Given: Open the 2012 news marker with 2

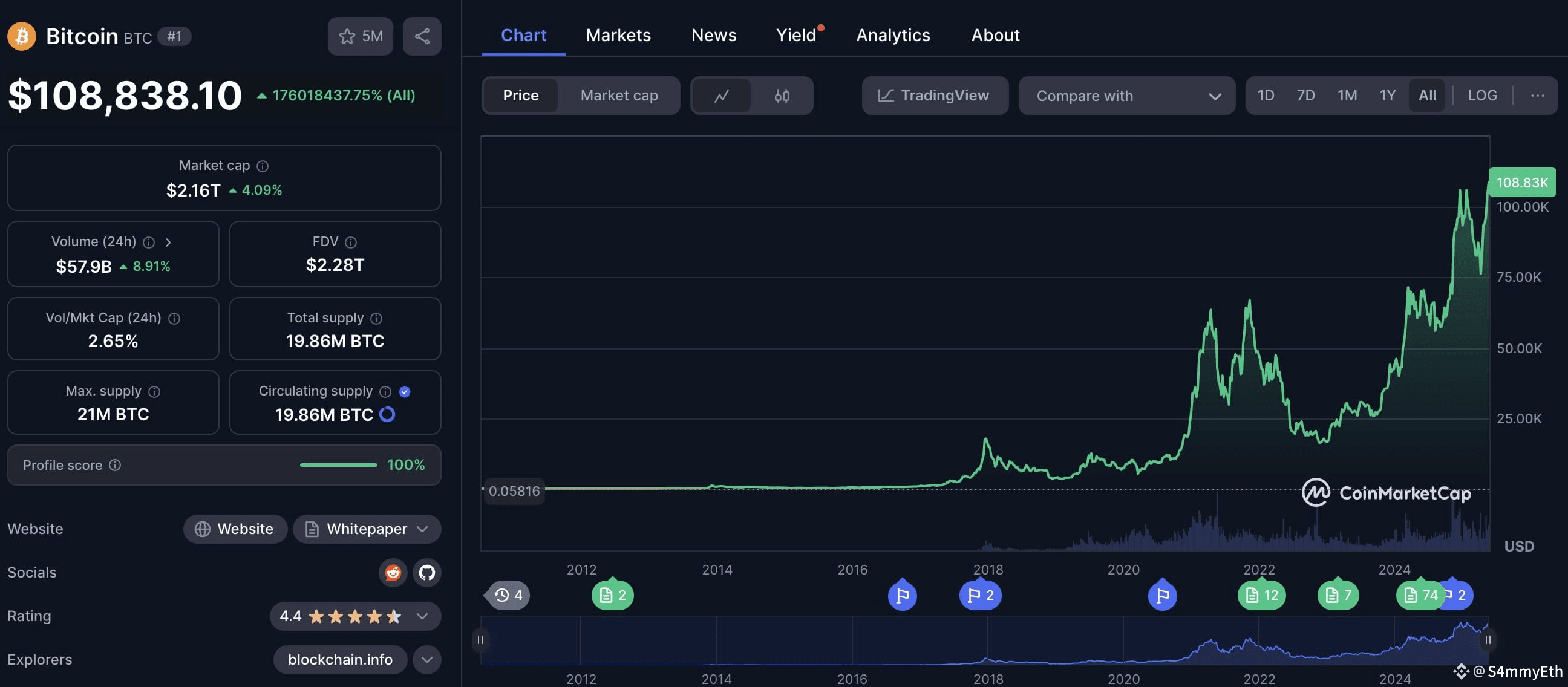Looking at the screenshot, I should coord(612,594).
